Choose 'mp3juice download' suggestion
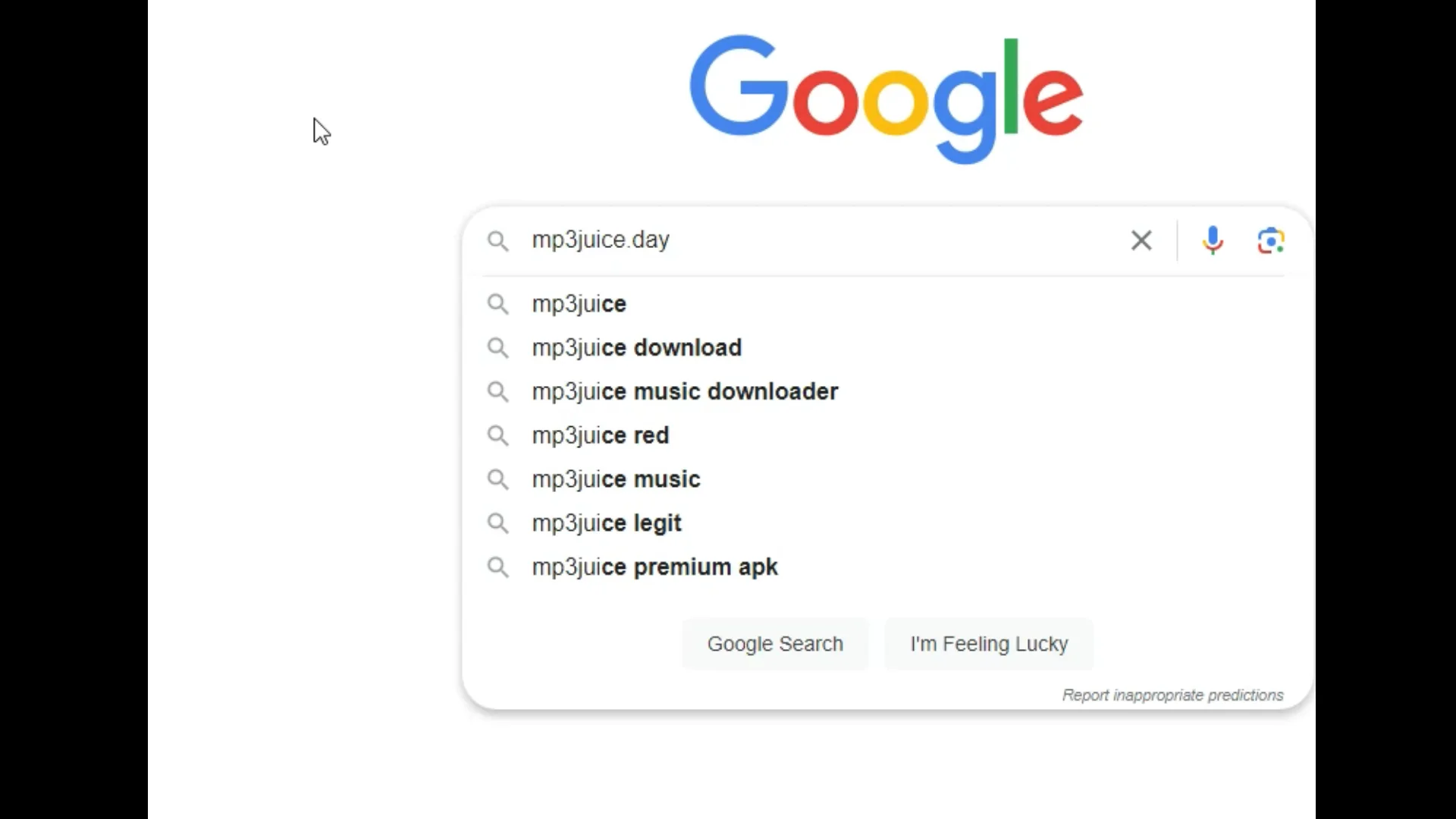 click(x=636, y=348)
